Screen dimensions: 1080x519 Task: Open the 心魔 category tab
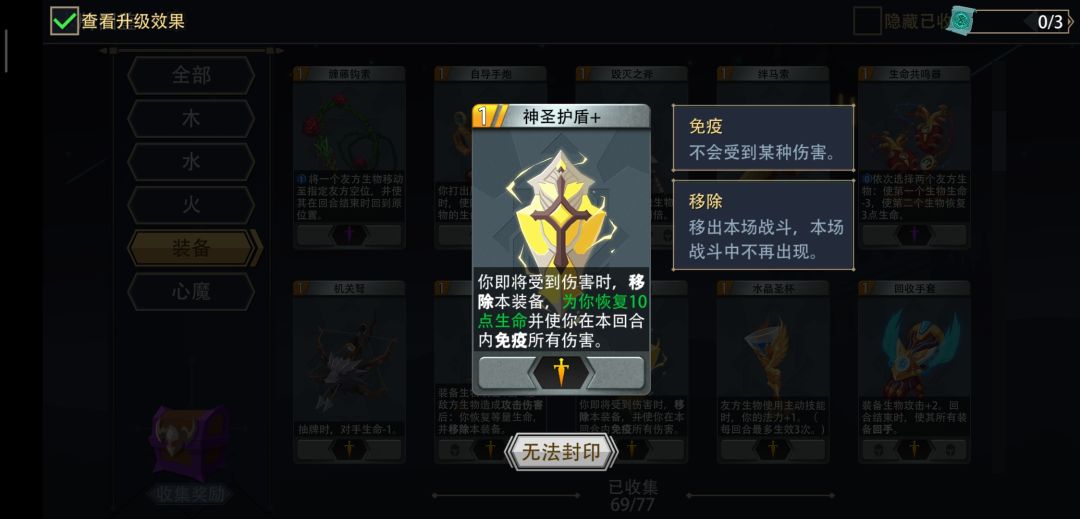pos(191,291)
